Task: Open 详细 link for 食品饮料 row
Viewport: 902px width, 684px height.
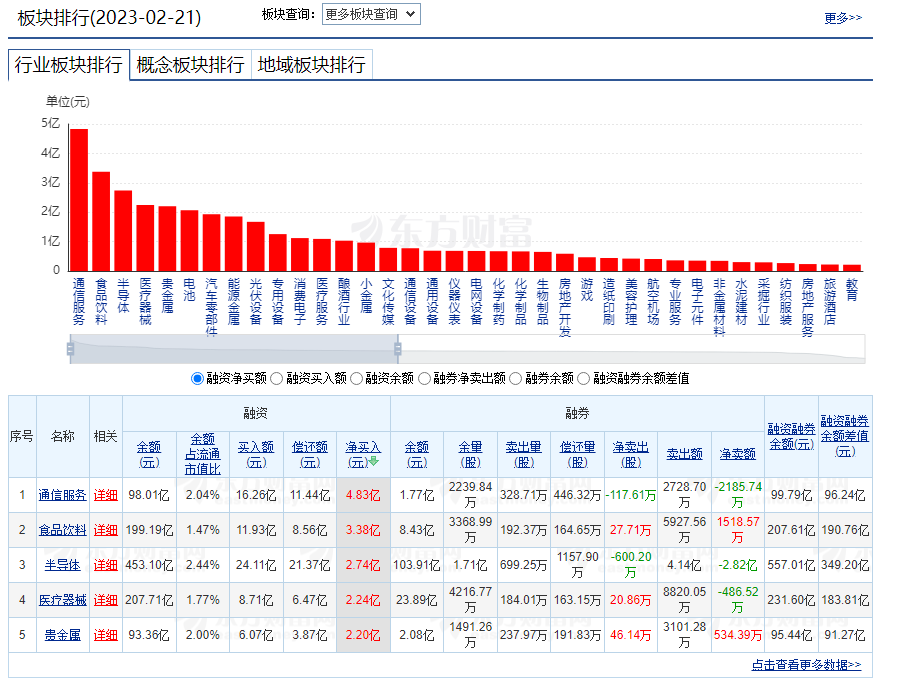Action: (x=105, y=530)
